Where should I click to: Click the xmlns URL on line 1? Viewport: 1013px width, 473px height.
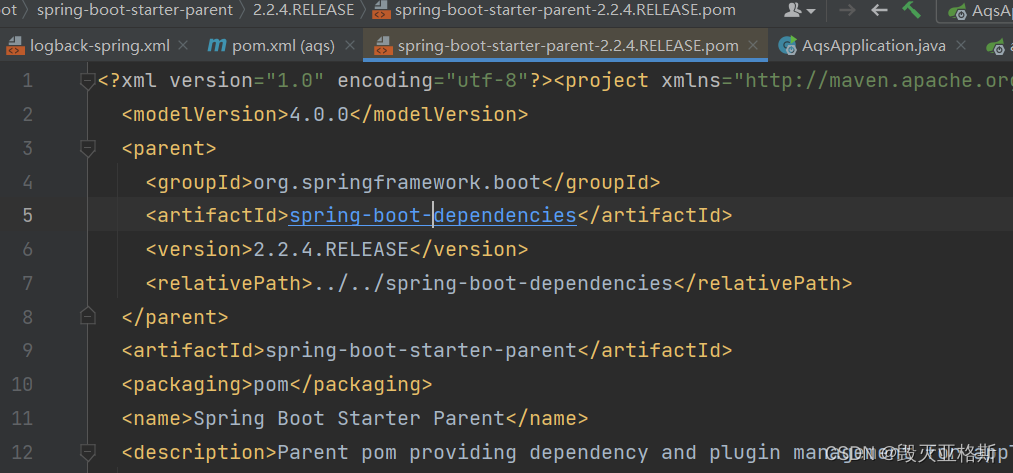876,81
